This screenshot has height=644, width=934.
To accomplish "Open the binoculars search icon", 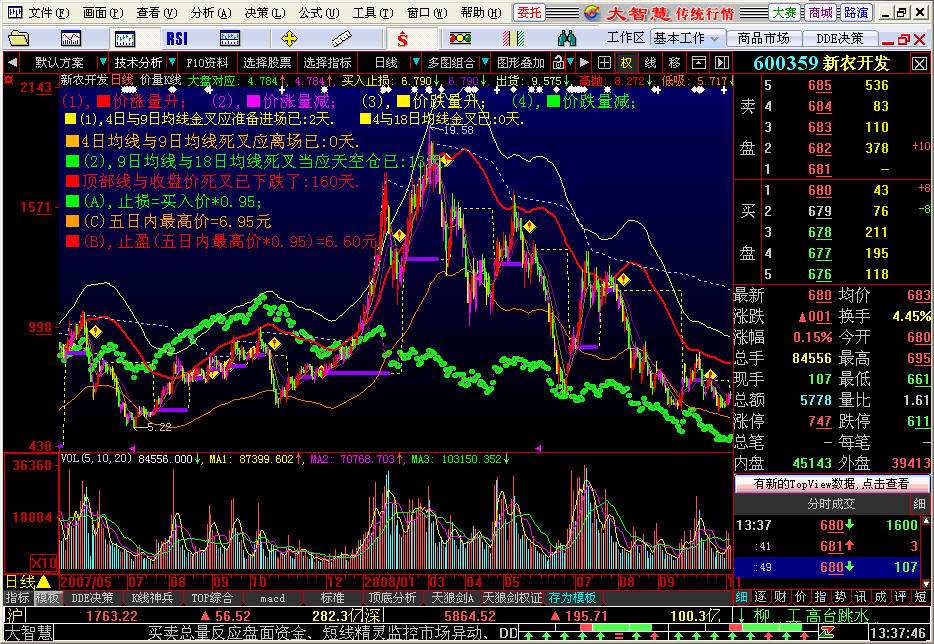I will 566,39.
